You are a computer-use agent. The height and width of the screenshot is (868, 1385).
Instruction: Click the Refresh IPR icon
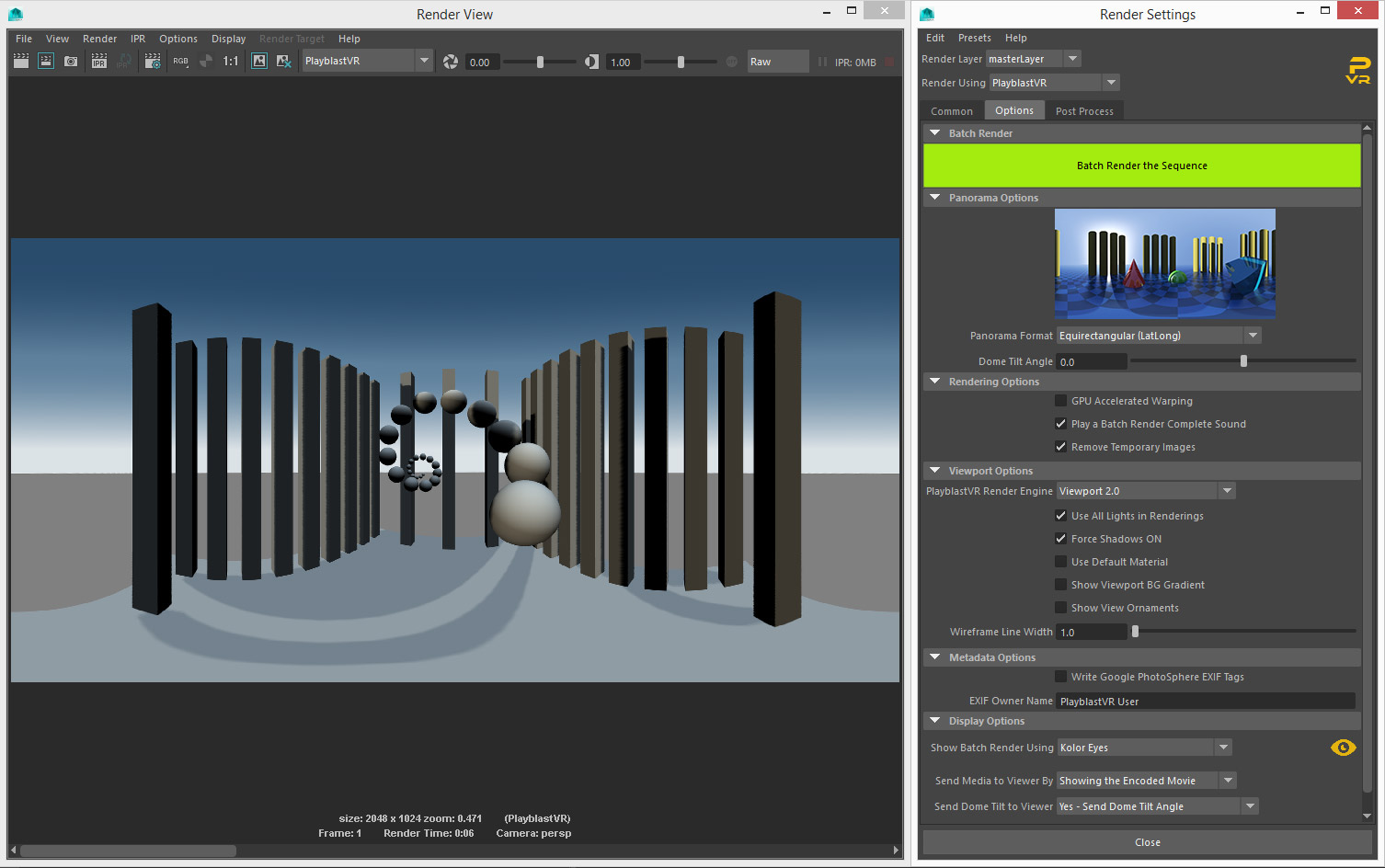coord(123,61)
